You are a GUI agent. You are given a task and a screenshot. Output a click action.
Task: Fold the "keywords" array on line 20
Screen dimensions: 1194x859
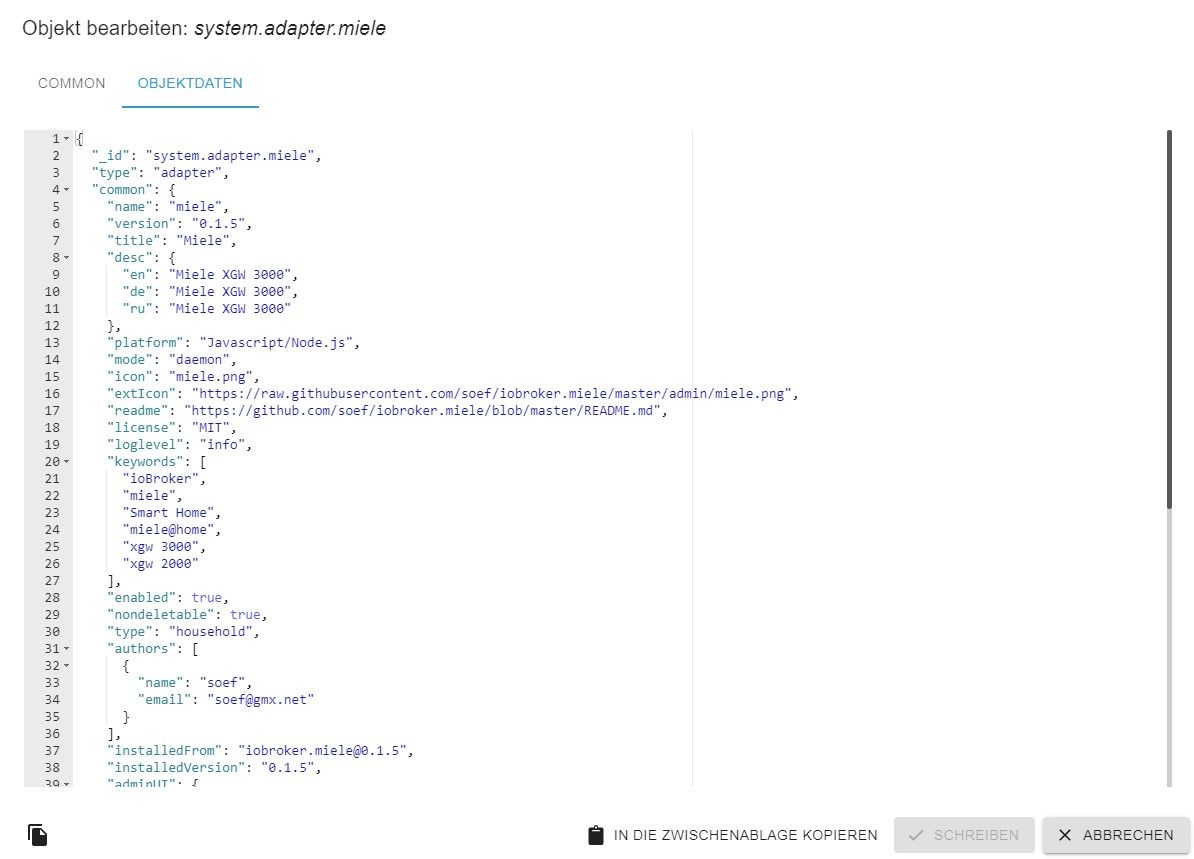tap(66, 461)
